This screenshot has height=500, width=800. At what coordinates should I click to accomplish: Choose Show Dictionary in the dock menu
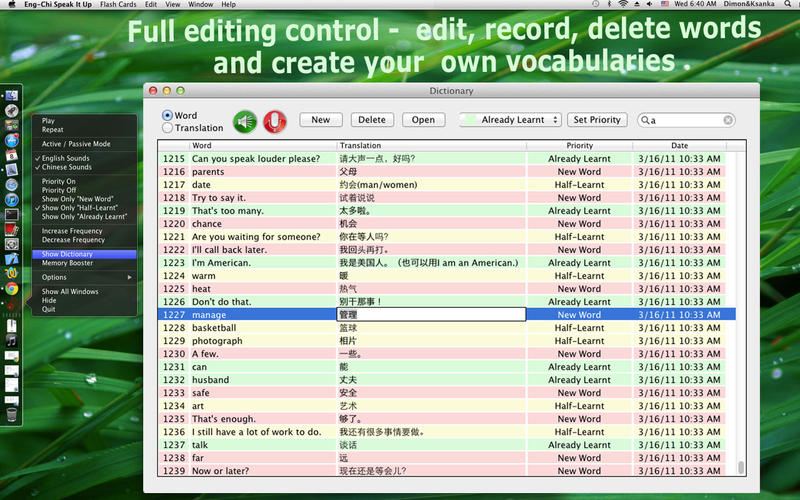click(84, 254)
